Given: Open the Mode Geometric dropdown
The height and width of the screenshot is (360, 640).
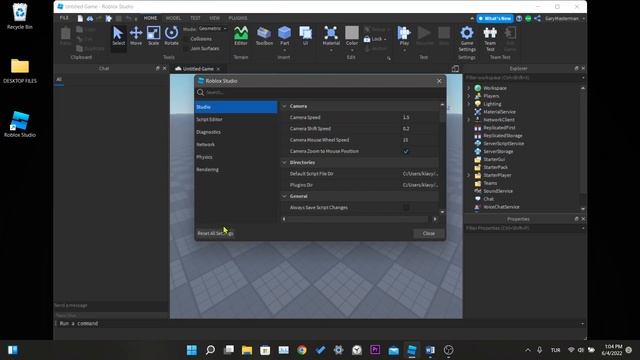Looking at the screenshot, I should click(213, 29).
